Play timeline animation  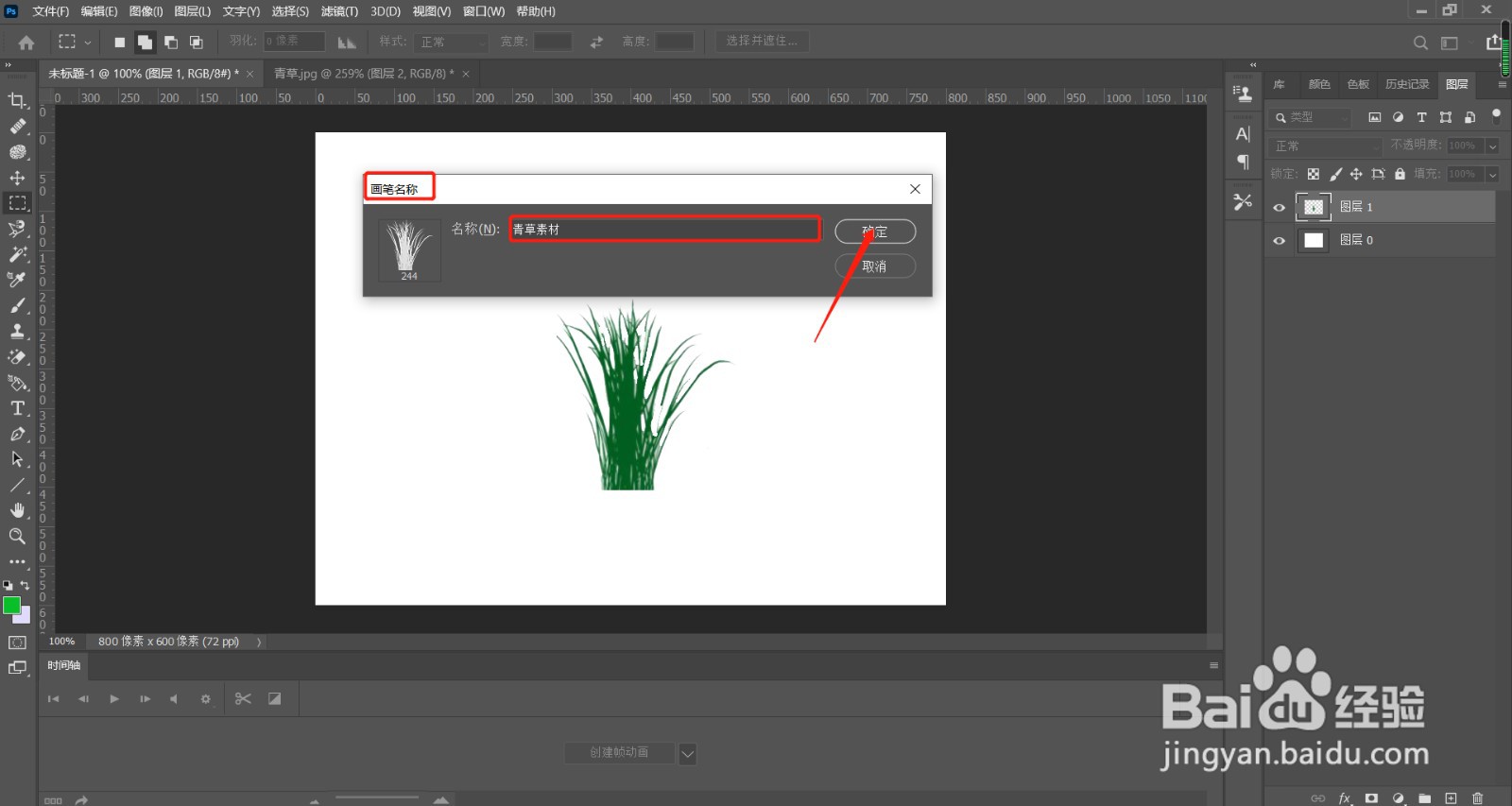[114, 699]
